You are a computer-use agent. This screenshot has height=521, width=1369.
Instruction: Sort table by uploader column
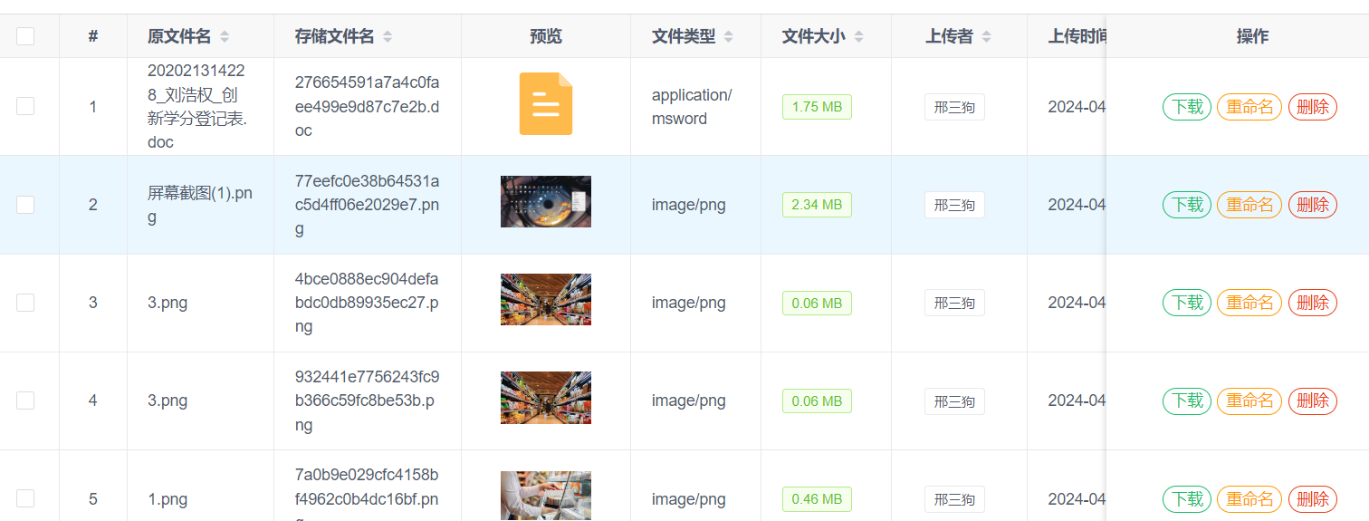pyautogui.click(x=986, y=37)
